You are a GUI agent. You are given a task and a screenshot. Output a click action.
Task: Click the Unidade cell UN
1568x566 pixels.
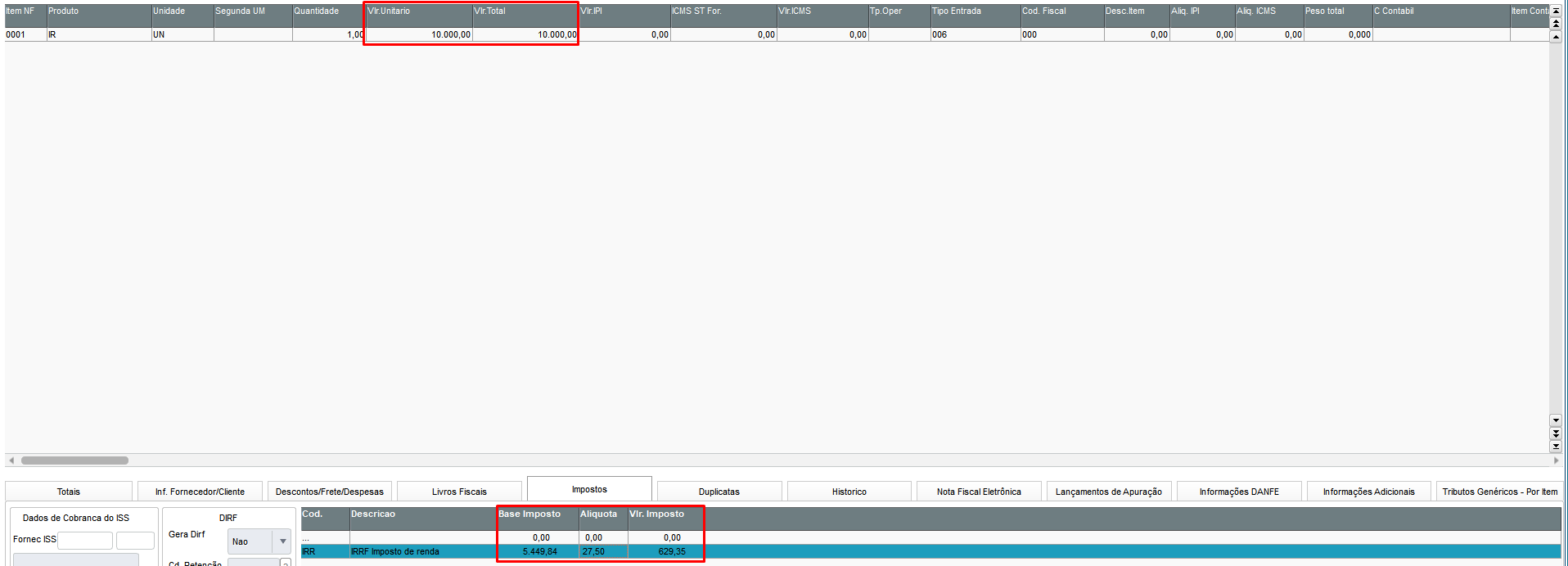point(182,34)
